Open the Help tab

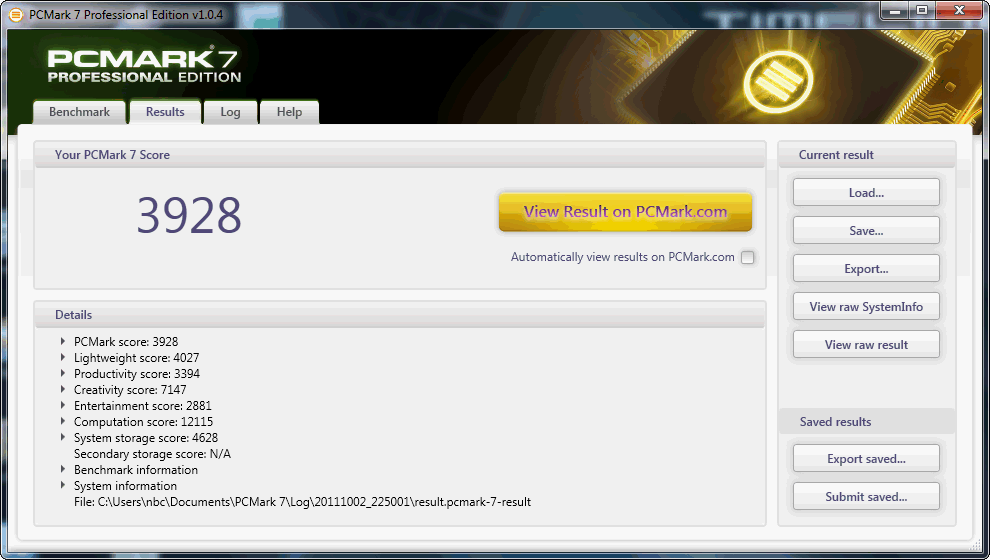[289, 112]
